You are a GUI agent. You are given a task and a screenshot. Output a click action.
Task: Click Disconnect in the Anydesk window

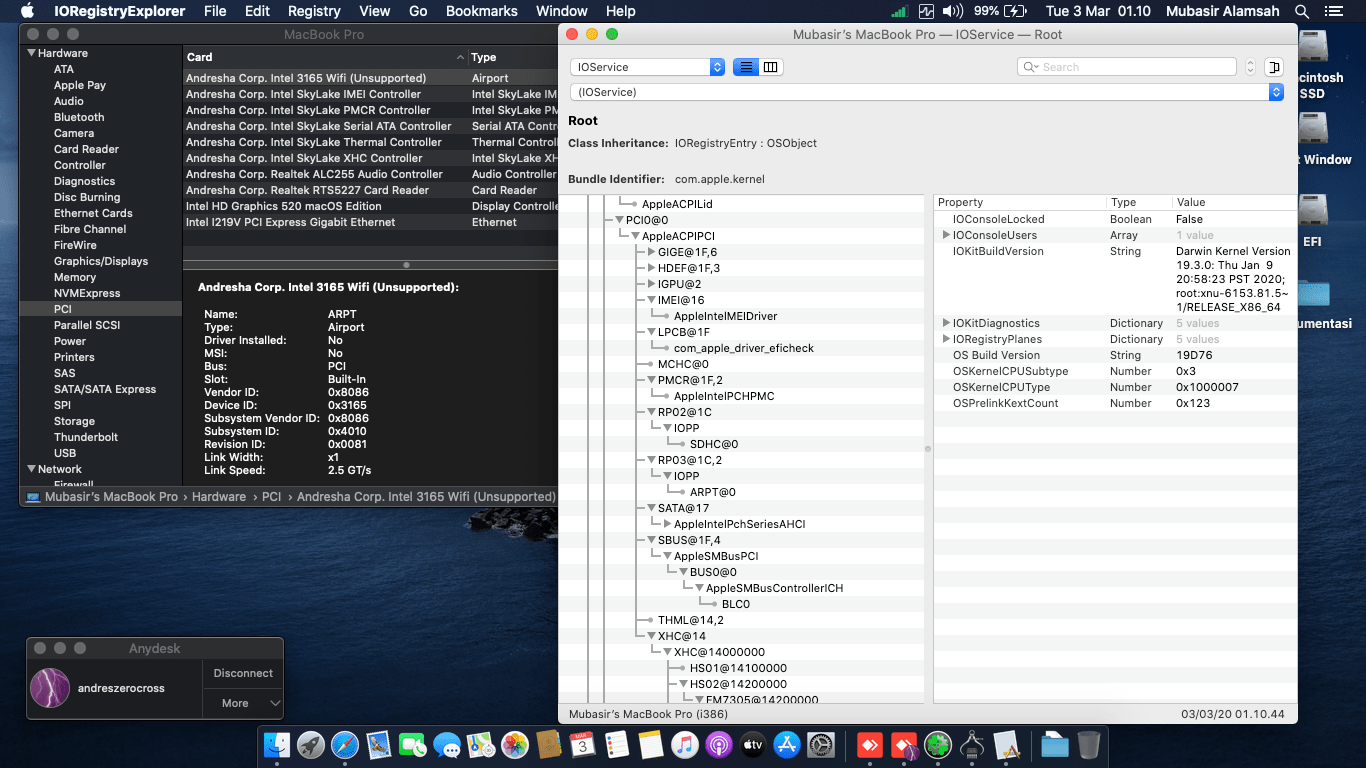tap(243, 673)
